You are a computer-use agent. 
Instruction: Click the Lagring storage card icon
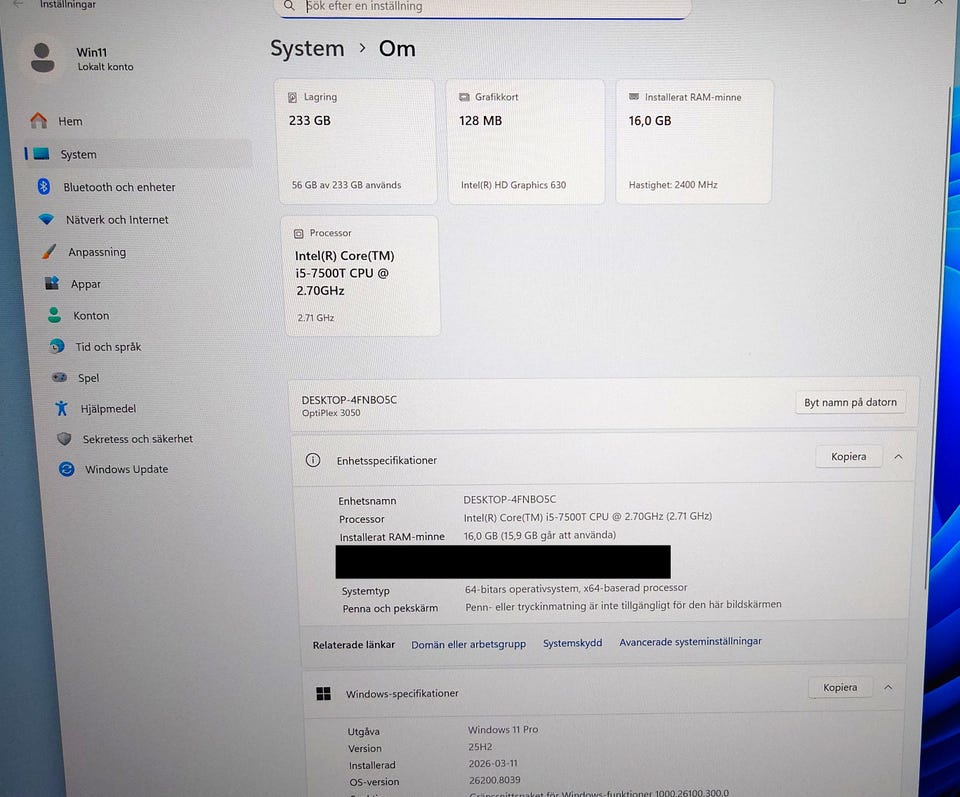[x=293, y=97]
